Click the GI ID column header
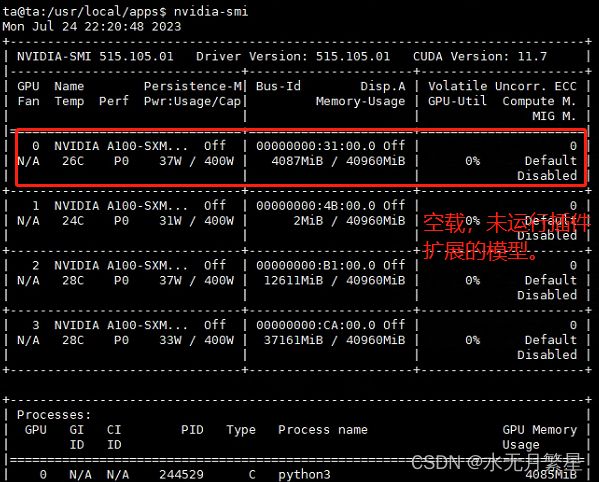Viewport: 599px width, 482px height. pos(77,437)
